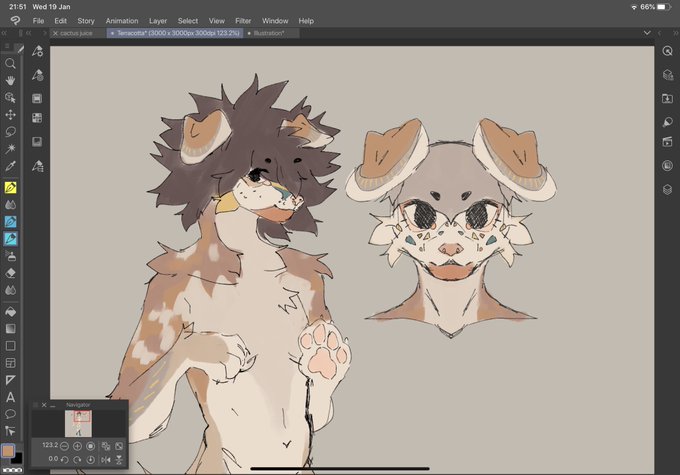Reset Navigator display to 100% zoom
This screenshot has height=475, width=680.
[x=90, y=446]
